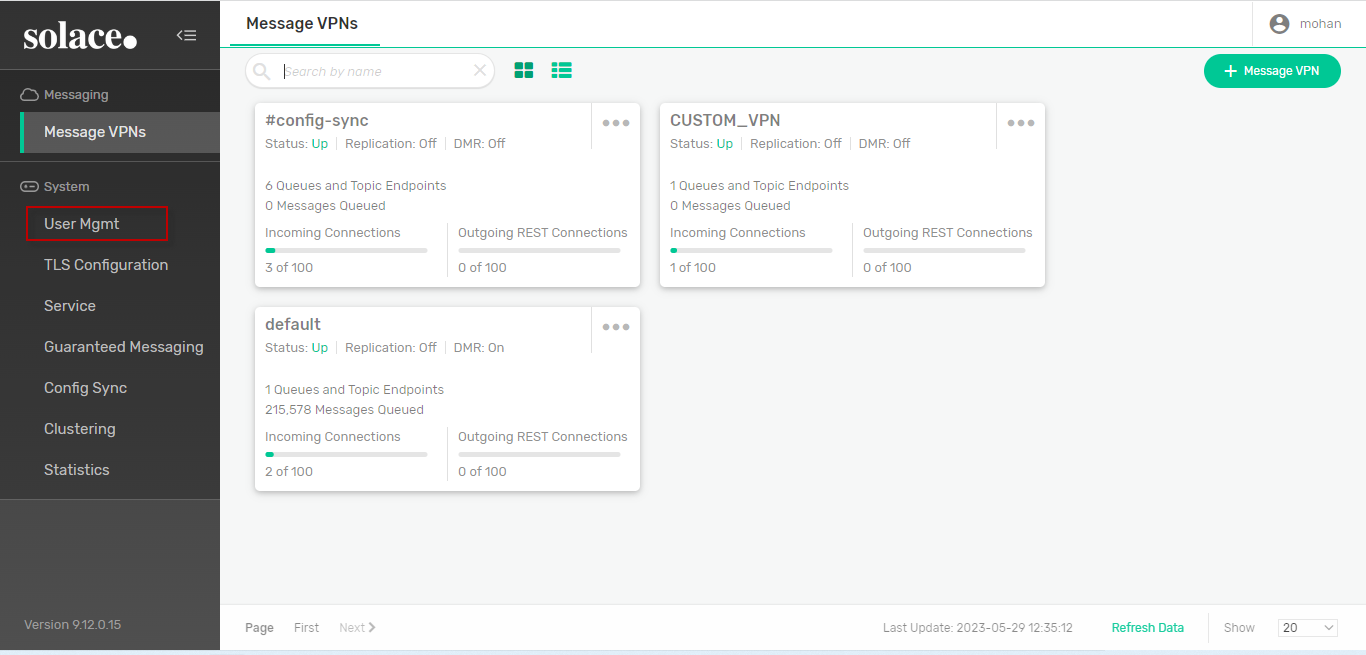Viewport: 1366px width, 655px height.
Task: Click the System section icon
Action: pos(30,187)
